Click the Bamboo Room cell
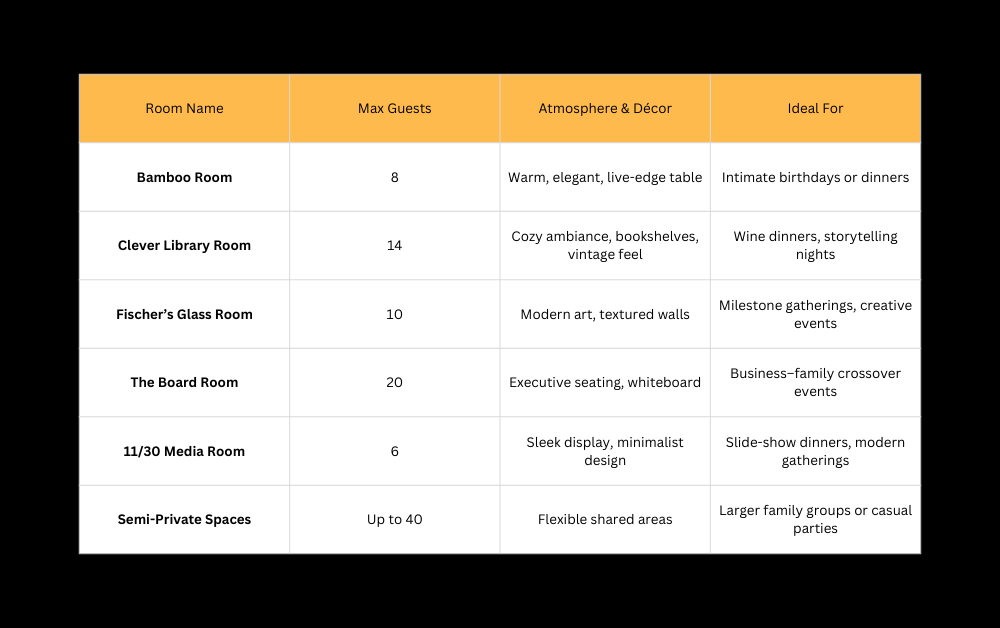Image resolution: width=1000 pixels, height=628 pixels. pos(184,177)
